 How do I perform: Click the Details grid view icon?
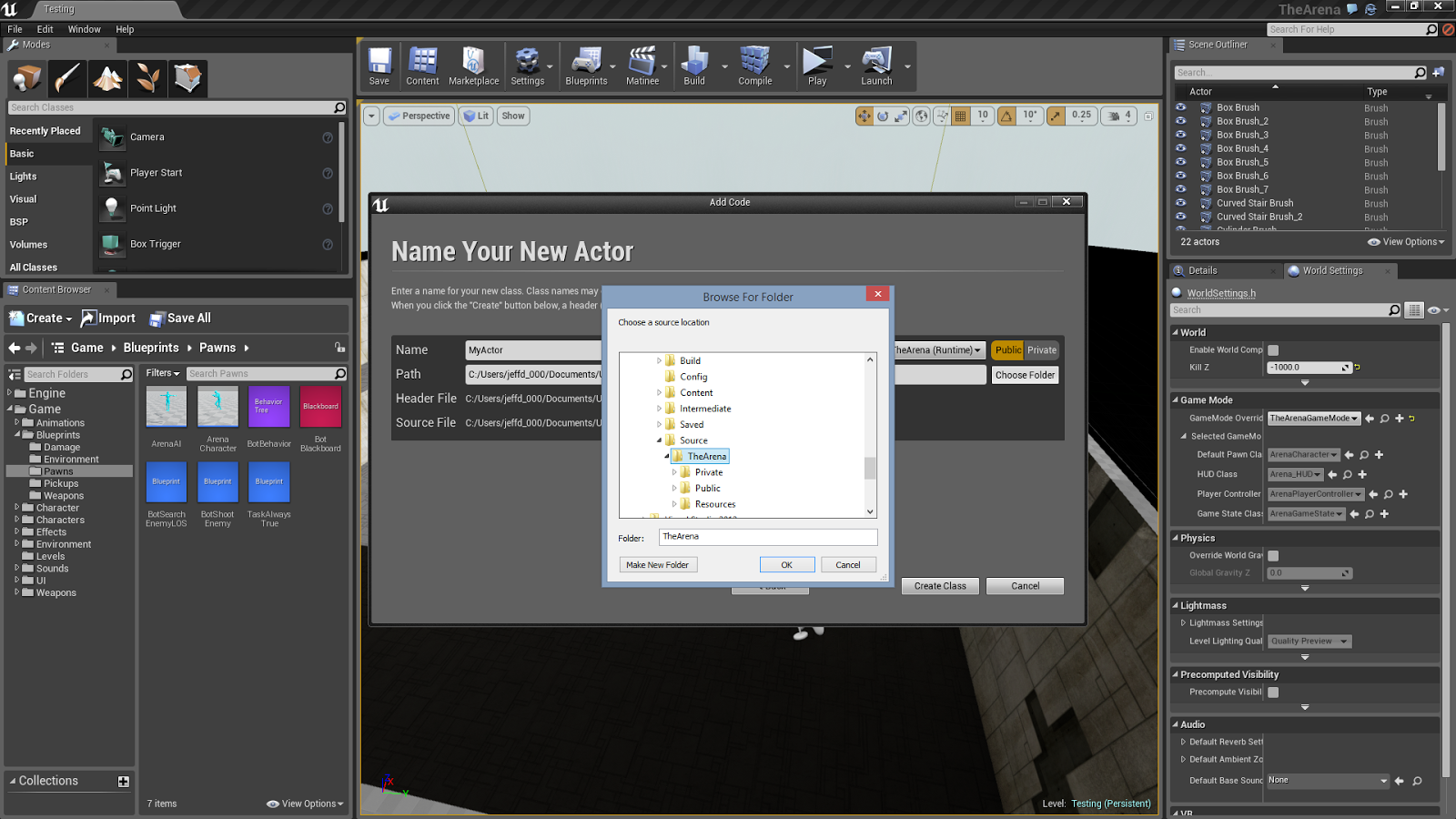point(1414,310)
